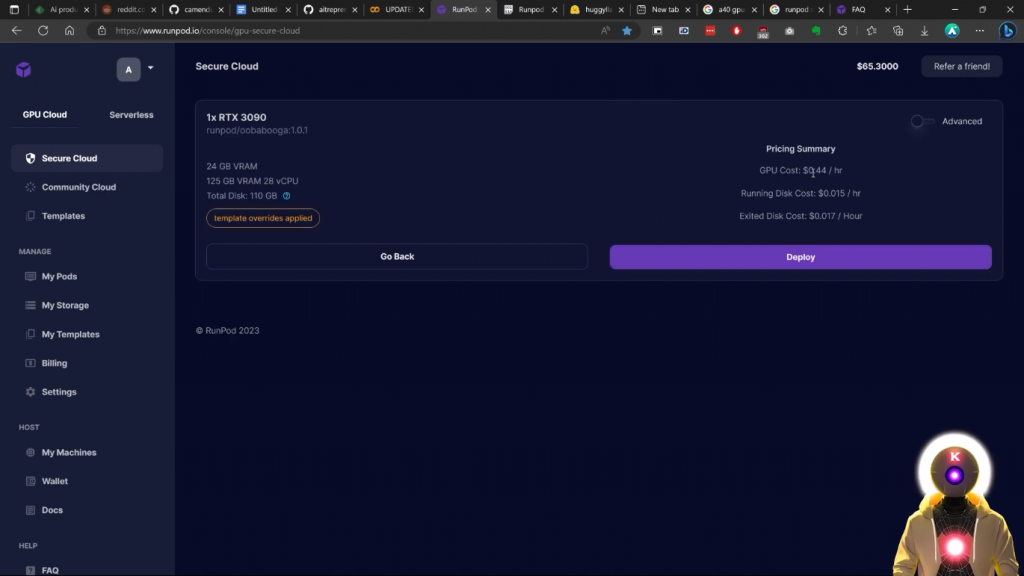This screenshot has height=576, width=1024.
Task: Click the favorite star icon in address bar
Action: [627, 31]
